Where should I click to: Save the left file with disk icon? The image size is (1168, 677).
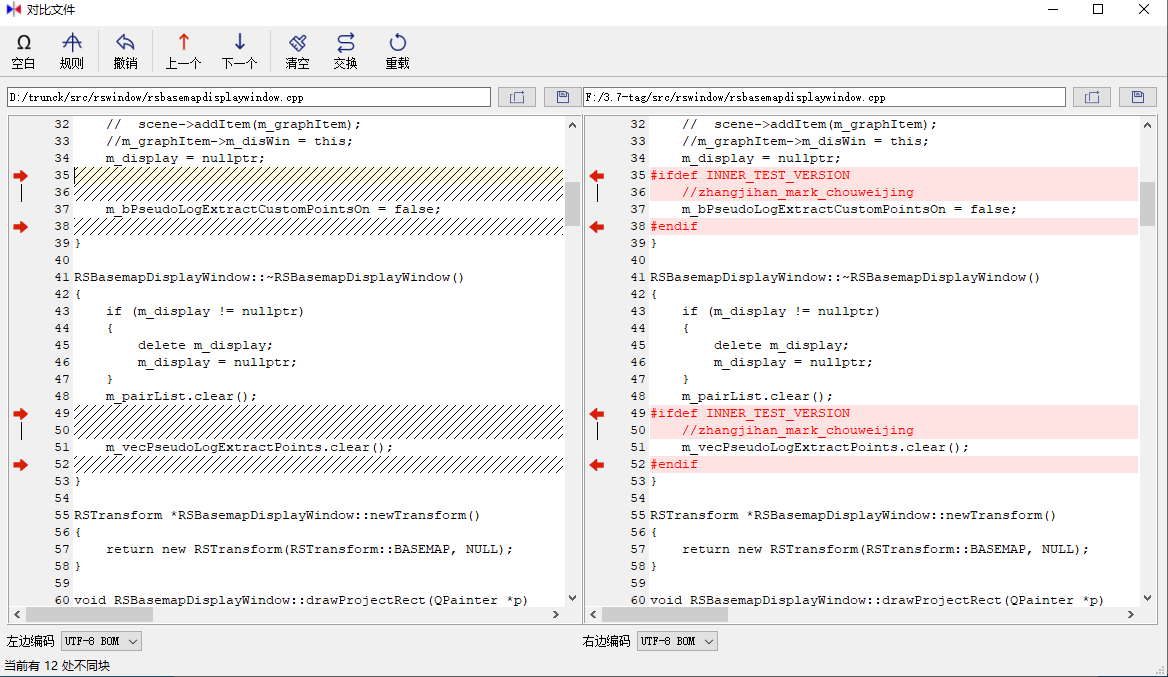coord(562,97)
